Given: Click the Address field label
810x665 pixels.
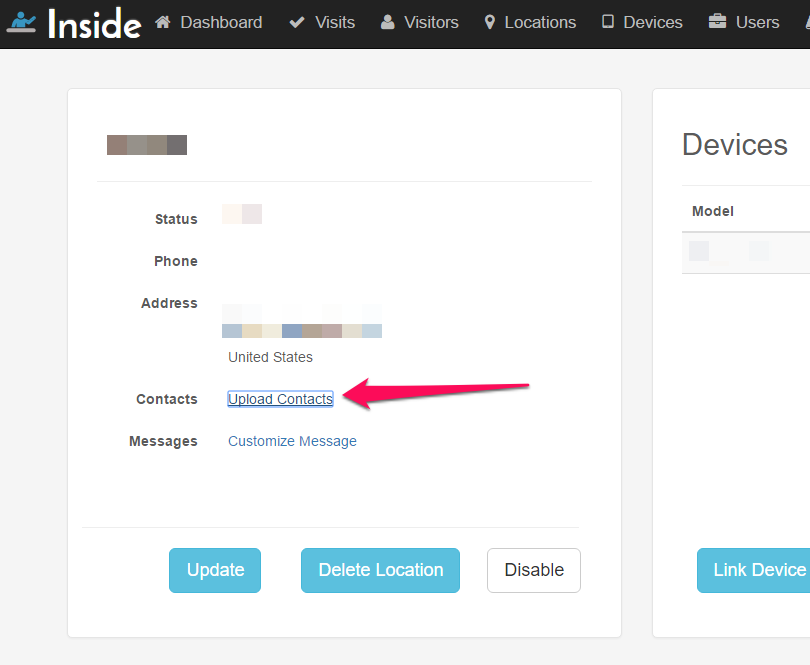Looking at the screenshot, I should (169, 303).
